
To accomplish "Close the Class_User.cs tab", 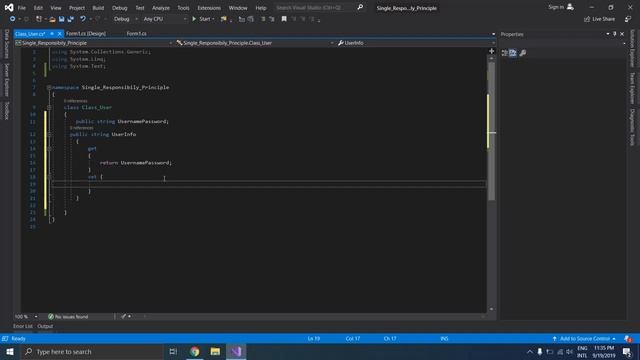I will click(x=60, y=33).
